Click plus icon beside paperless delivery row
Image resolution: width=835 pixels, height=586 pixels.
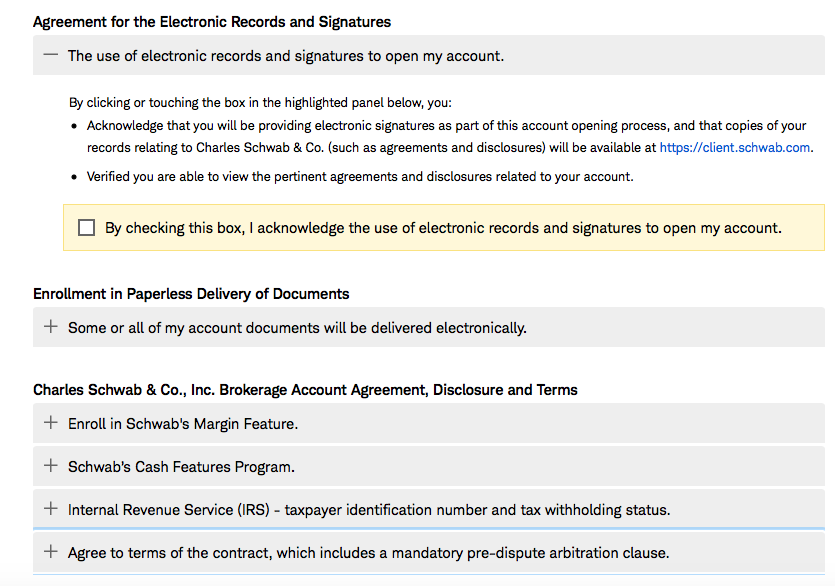tap(51, 327)
